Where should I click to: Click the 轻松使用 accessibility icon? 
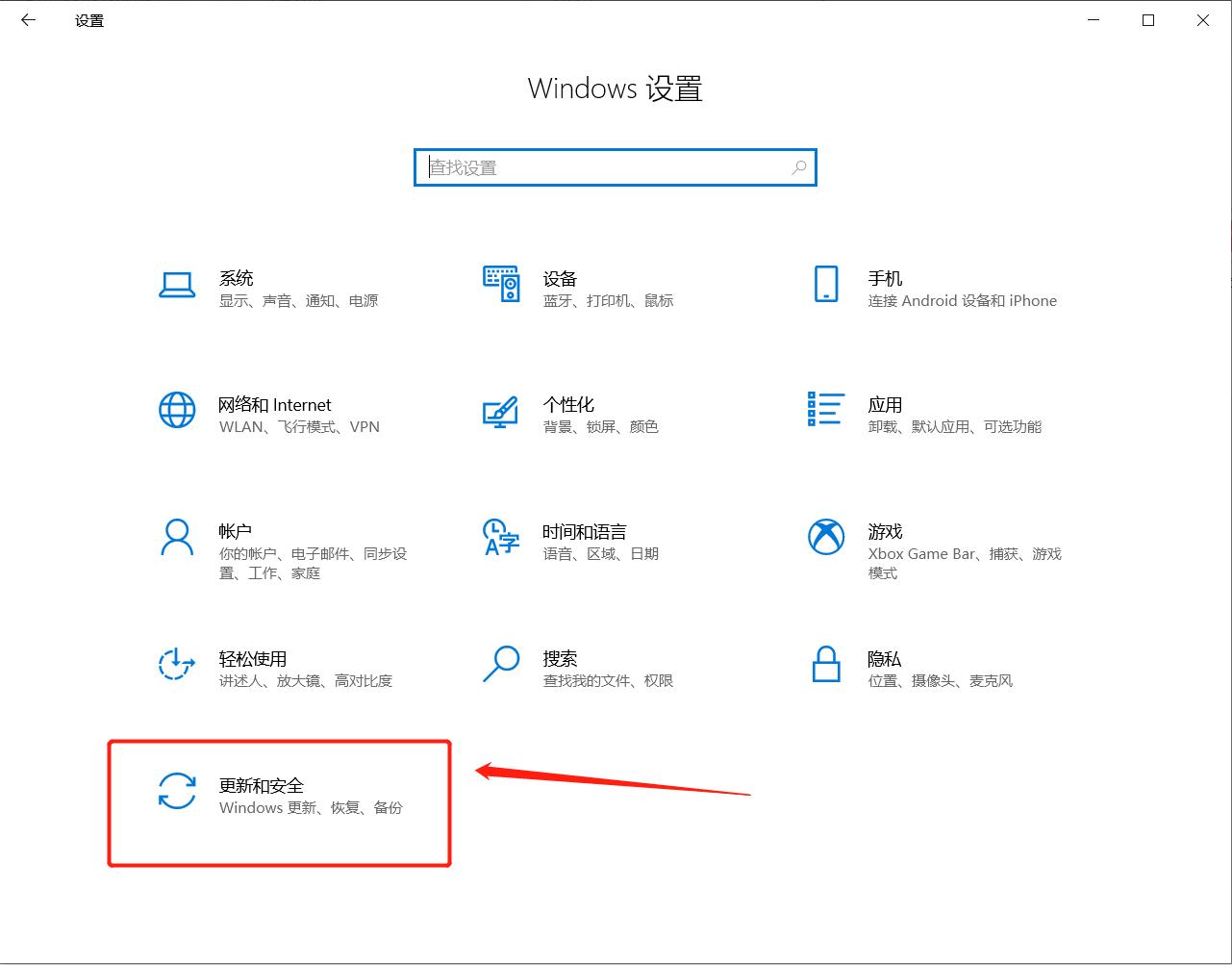177,666
